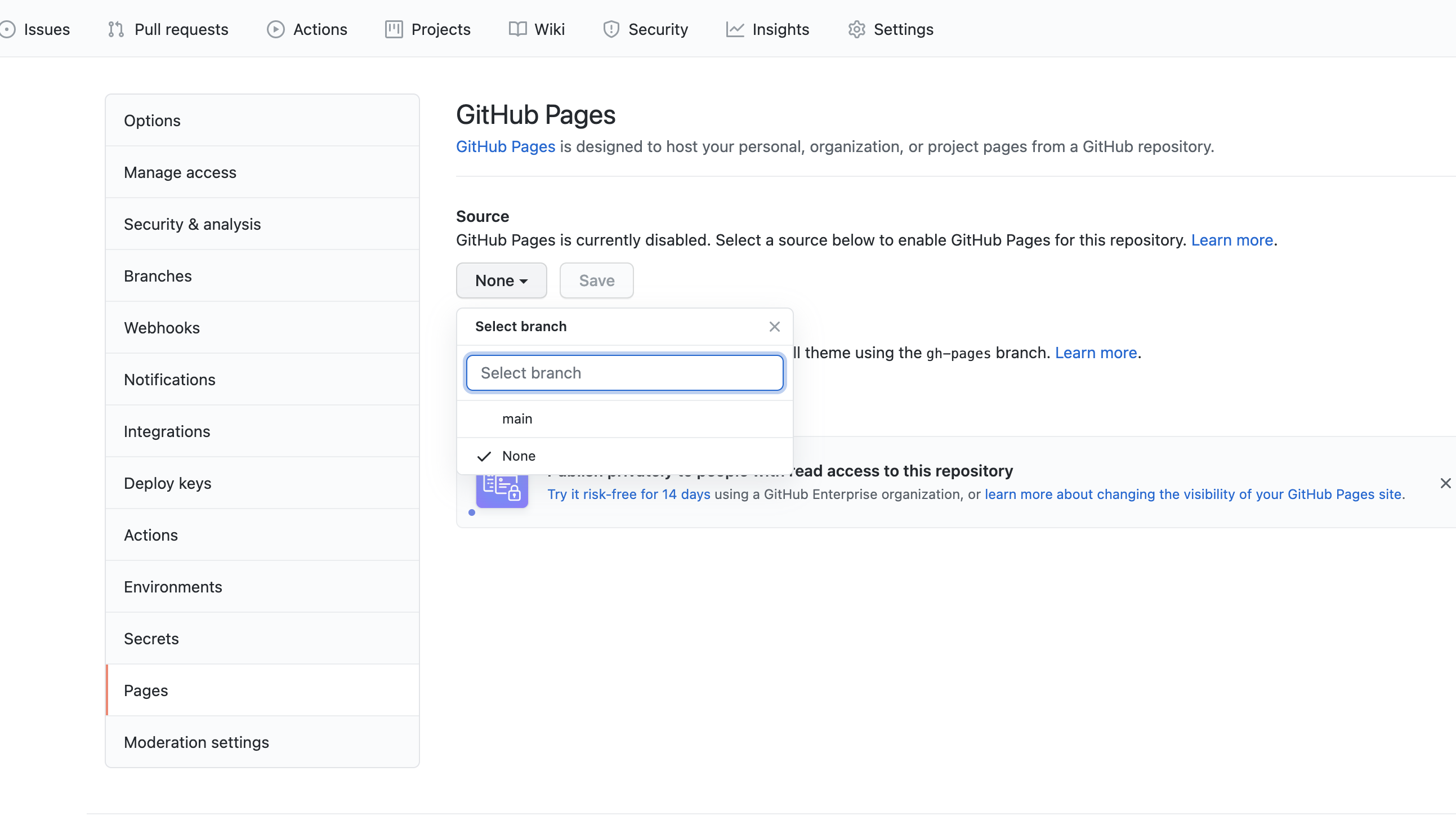Open the Learn more link after Source description
1456x829 pixels.
1232,240
